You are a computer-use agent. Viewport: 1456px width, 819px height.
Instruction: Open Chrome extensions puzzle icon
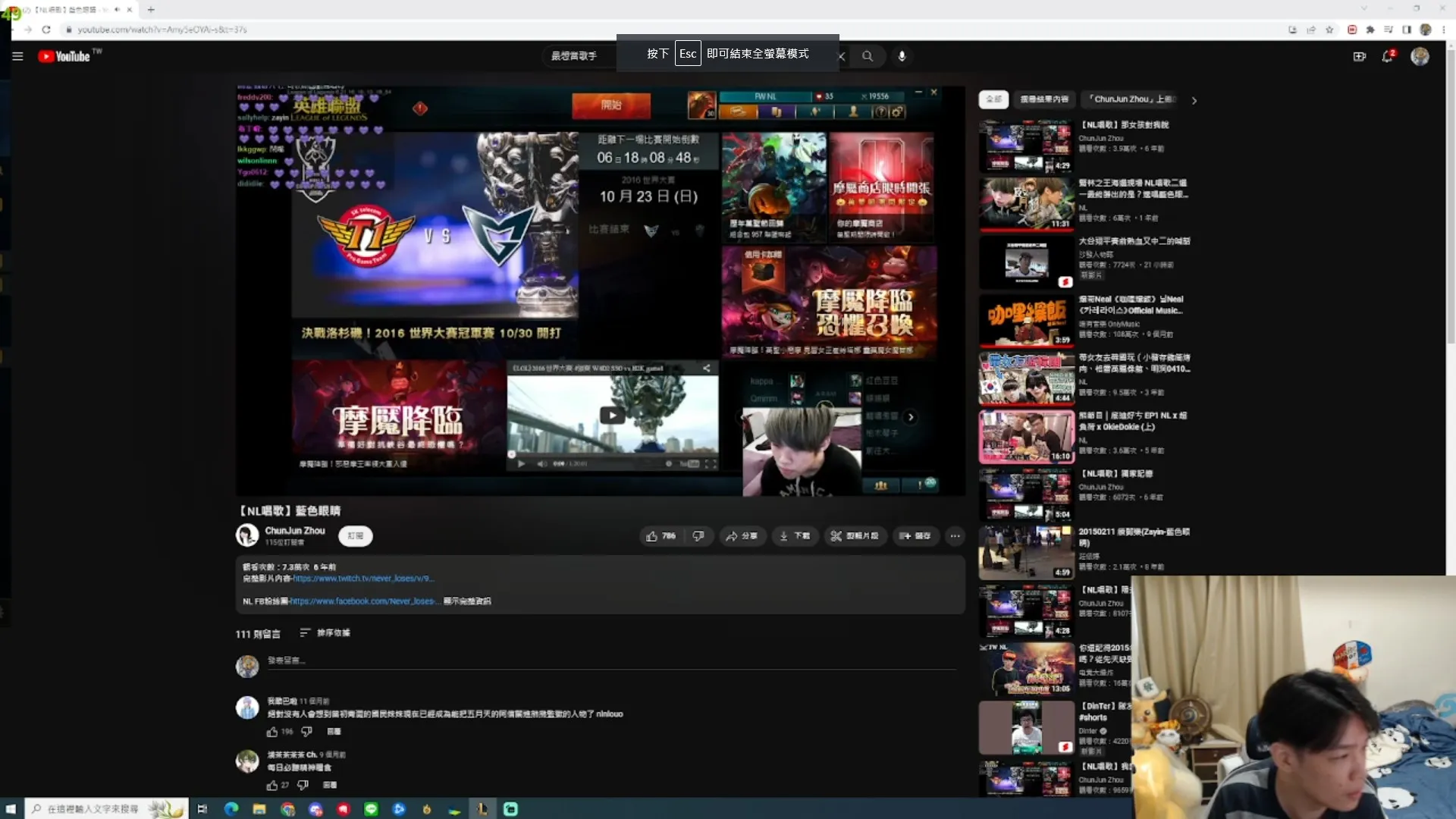click(1370, 30)
